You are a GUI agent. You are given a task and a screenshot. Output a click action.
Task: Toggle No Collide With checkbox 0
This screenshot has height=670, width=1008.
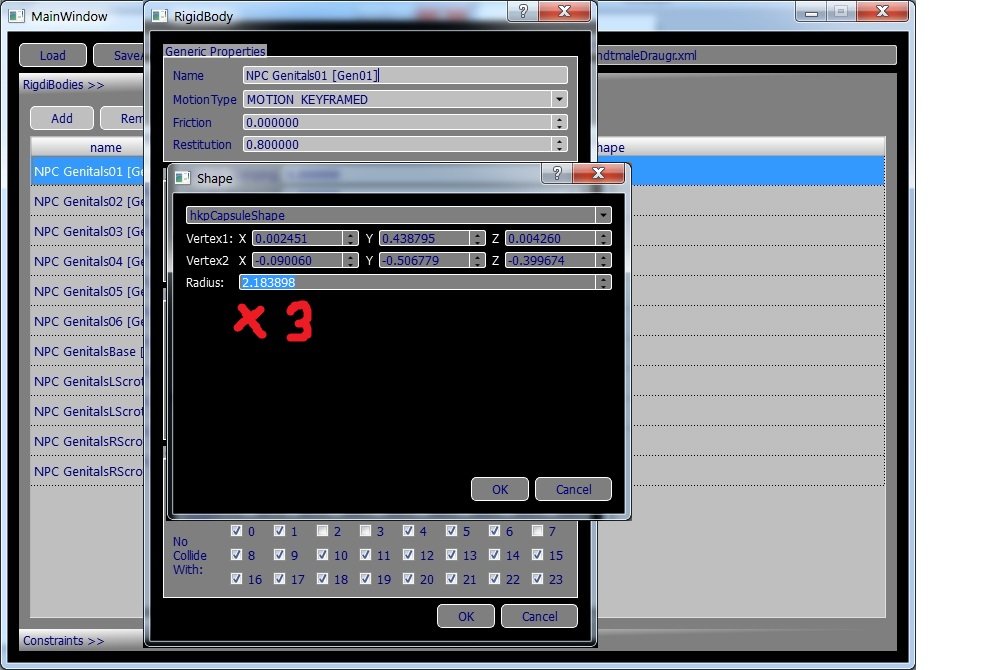(237, 530)
